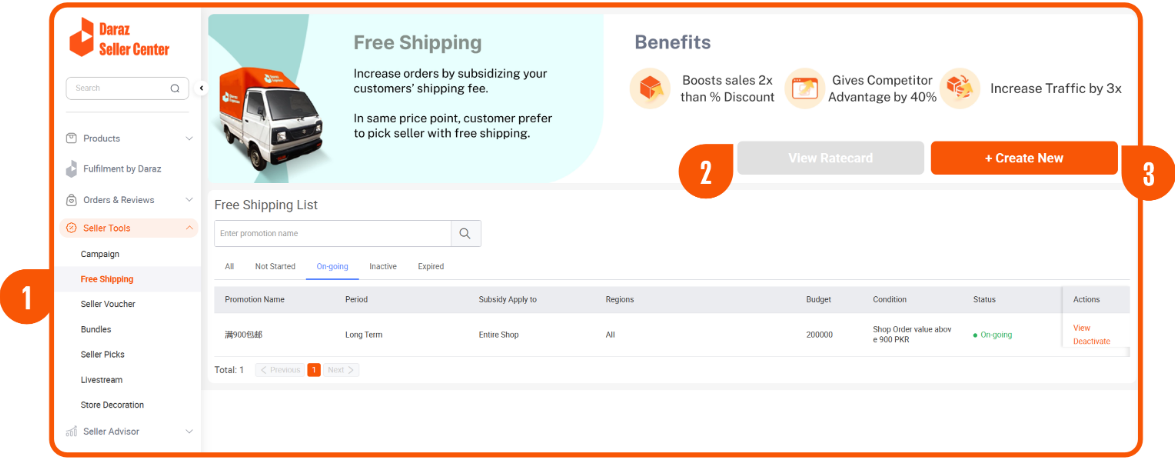Expand the Products menu chevron
This screenshot has height=460, width=1175.
pos(189,138)
